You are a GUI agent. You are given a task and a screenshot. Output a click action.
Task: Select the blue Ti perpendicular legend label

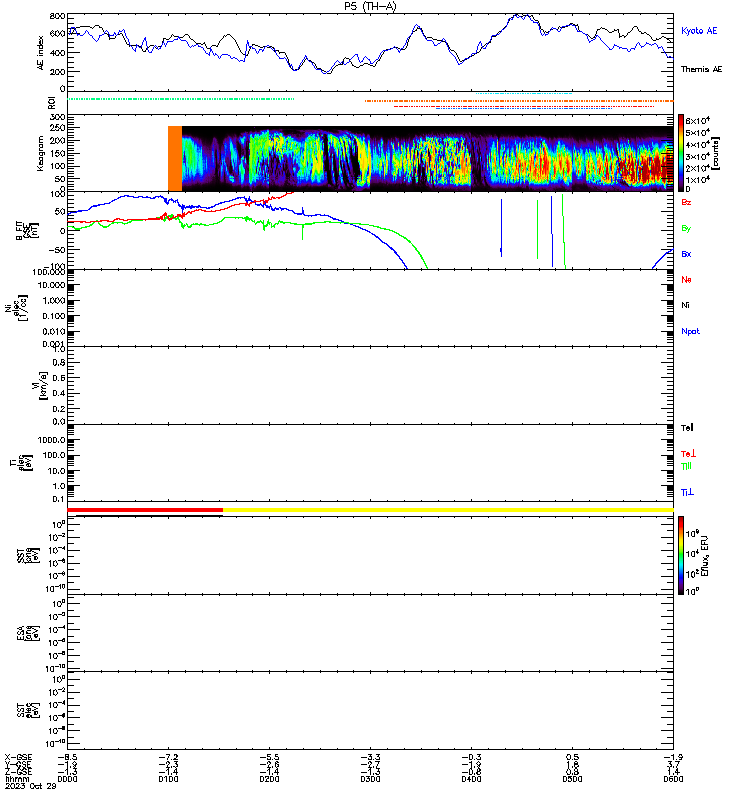pyautogui.click(x=687, y=492)
